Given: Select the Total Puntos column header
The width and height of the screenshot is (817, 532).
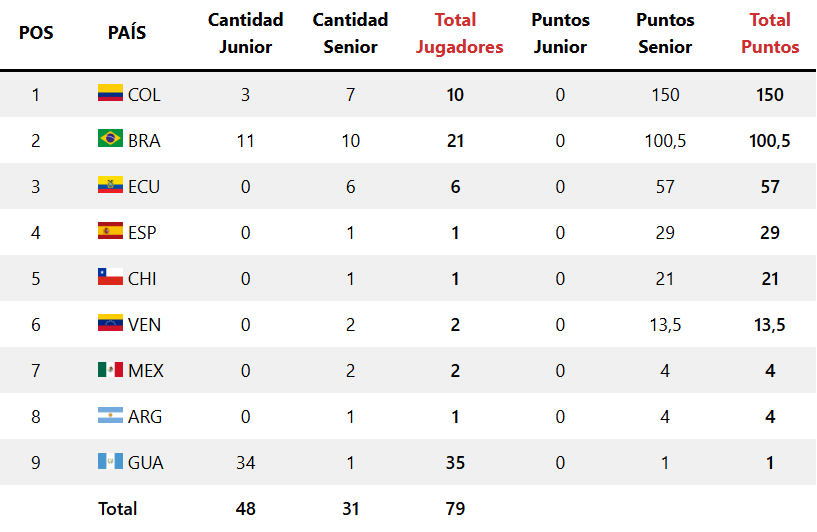Looking at the screenshot, I should click(770, 33).
